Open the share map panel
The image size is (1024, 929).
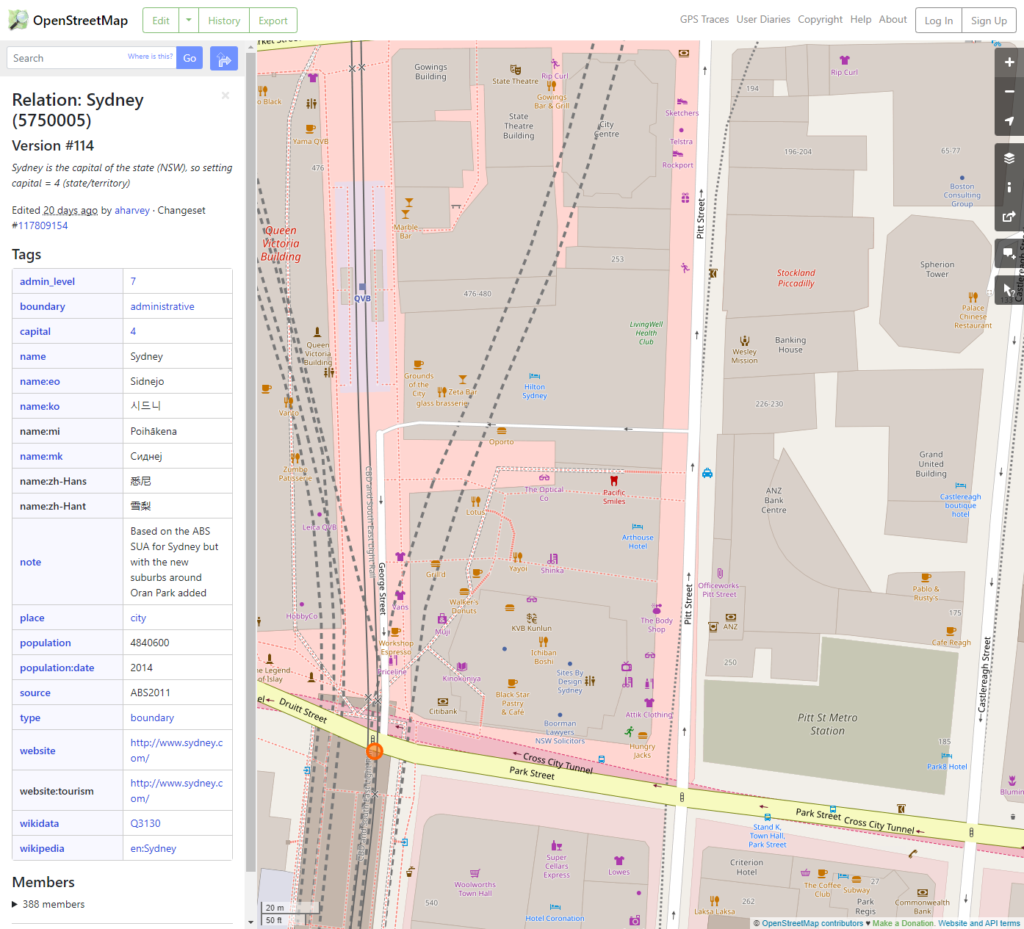coord(1009,217)
